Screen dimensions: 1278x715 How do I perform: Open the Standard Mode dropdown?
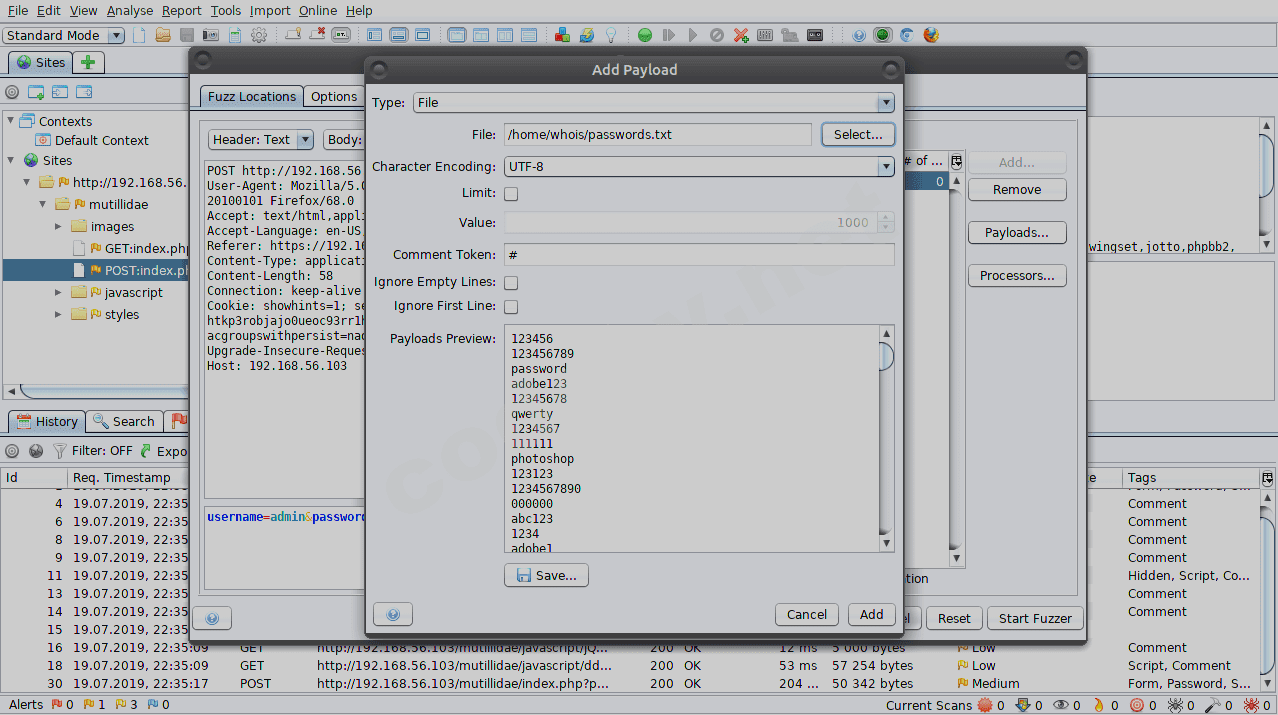(x=64, y=35)
